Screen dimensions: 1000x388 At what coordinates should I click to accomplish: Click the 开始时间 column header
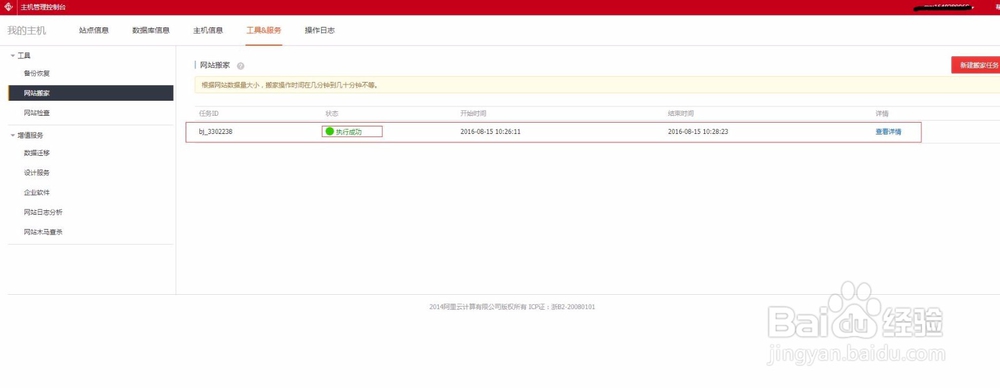point(473,113)
